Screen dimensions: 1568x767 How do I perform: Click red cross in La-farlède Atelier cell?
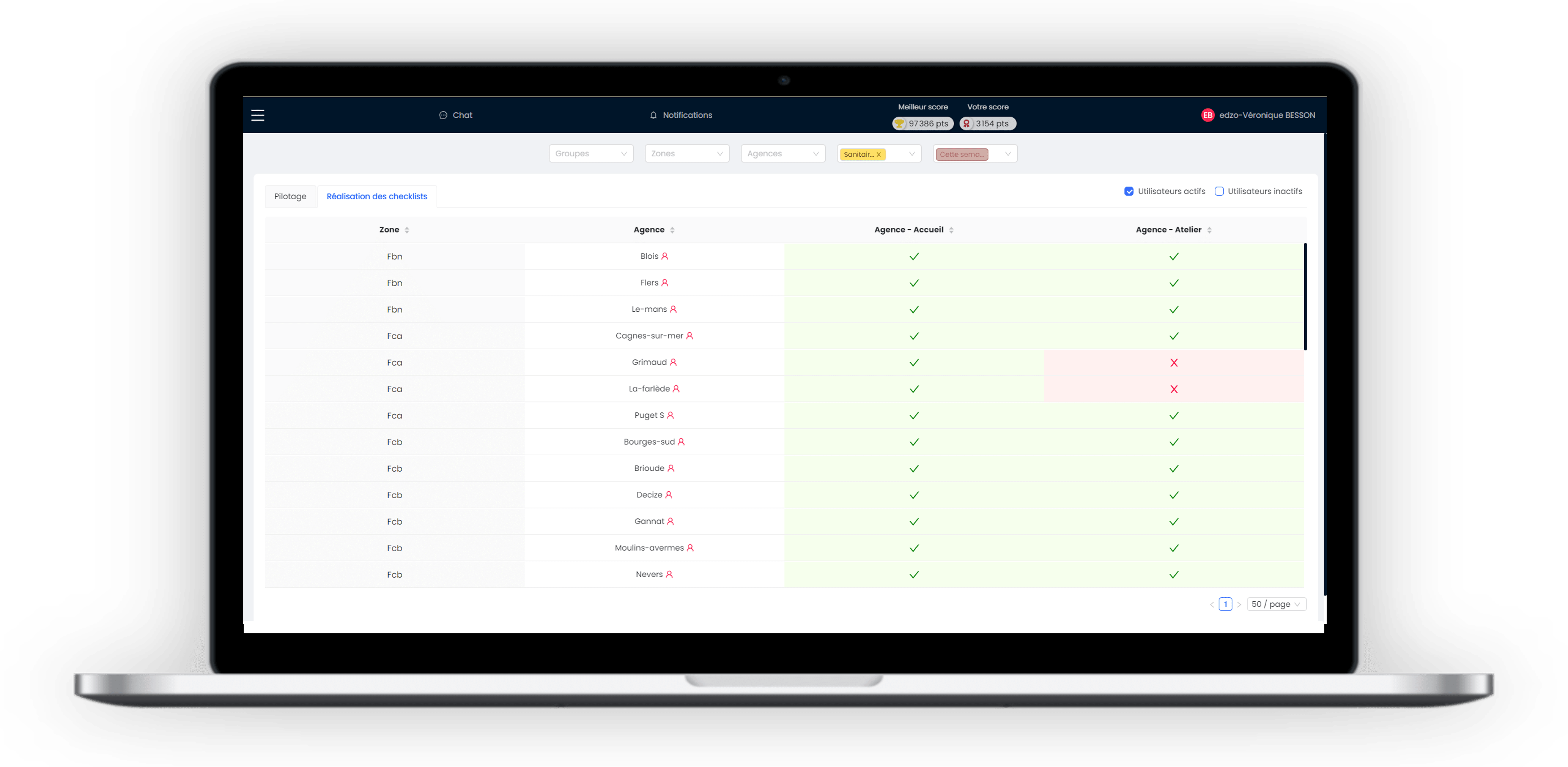(x=1174, y=389)
